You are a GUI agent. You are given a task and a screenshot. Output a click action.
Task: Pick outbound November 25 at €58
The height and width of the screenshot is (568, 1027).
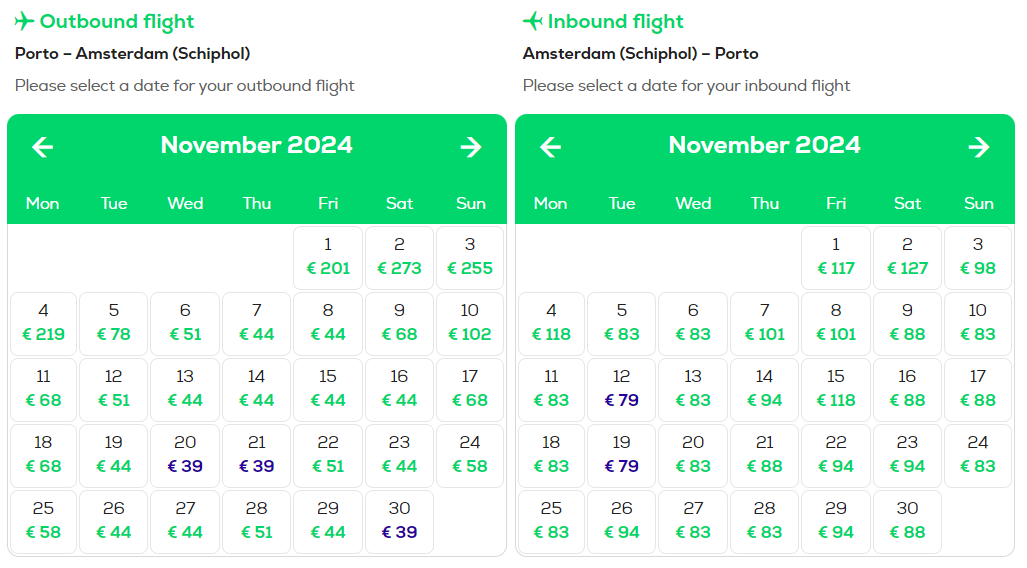[x=43, y=521]
